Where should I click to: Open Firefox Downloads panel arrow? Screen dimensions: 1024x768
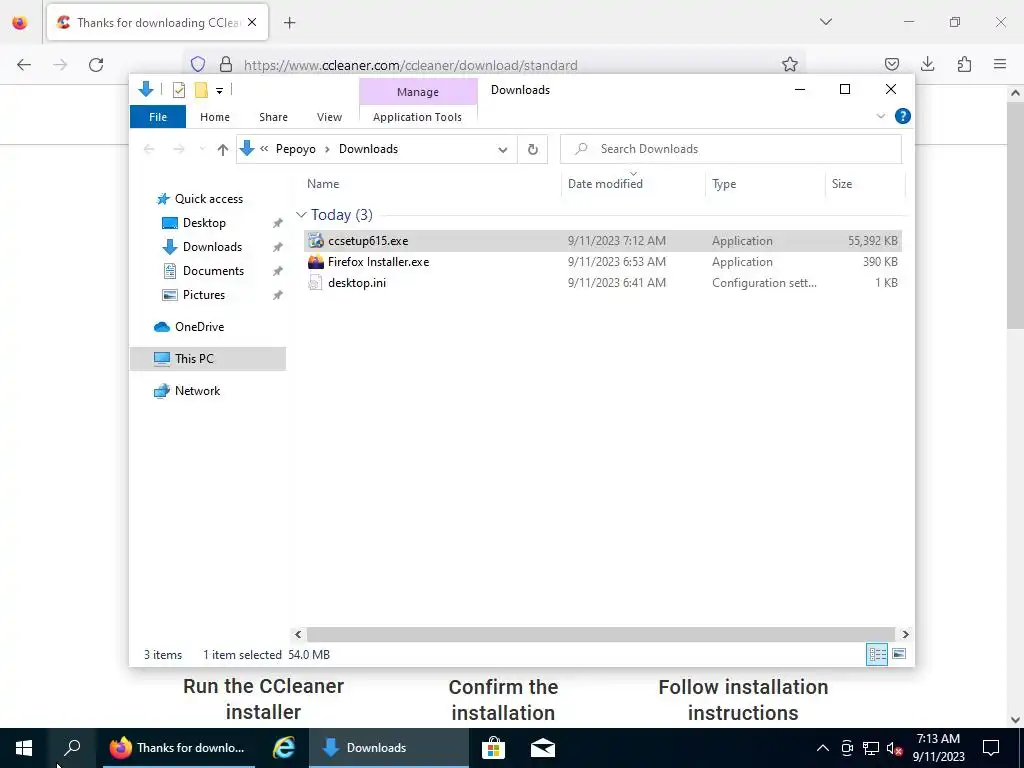point(927,64)
